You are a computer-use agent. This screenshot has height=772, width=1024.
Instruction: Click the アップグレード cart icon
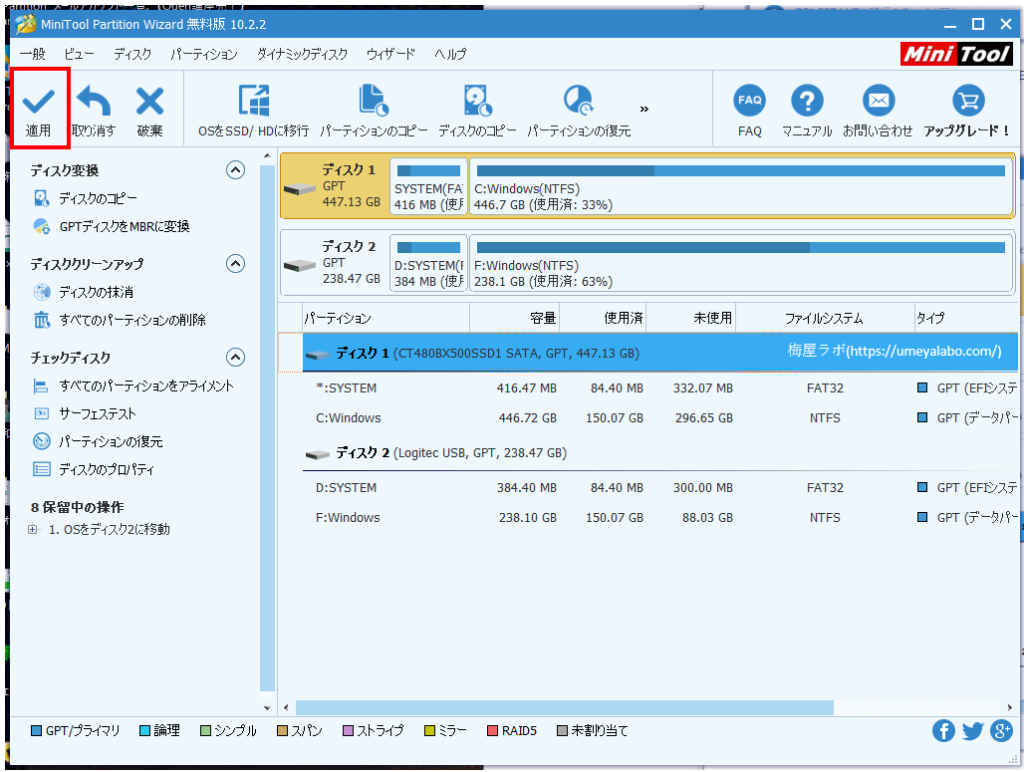pyautogui.click(x=968, y=101)
